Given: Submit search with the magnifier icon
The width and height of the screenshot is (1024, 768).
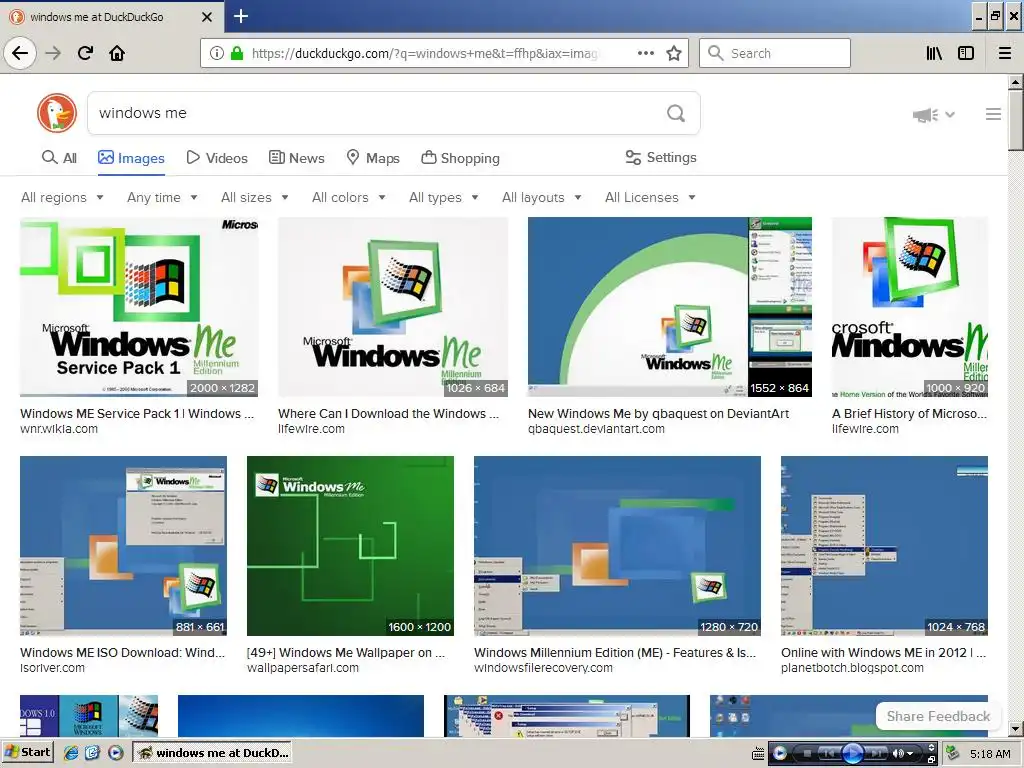Looking at the screenshot, I should tap(676, 113).
